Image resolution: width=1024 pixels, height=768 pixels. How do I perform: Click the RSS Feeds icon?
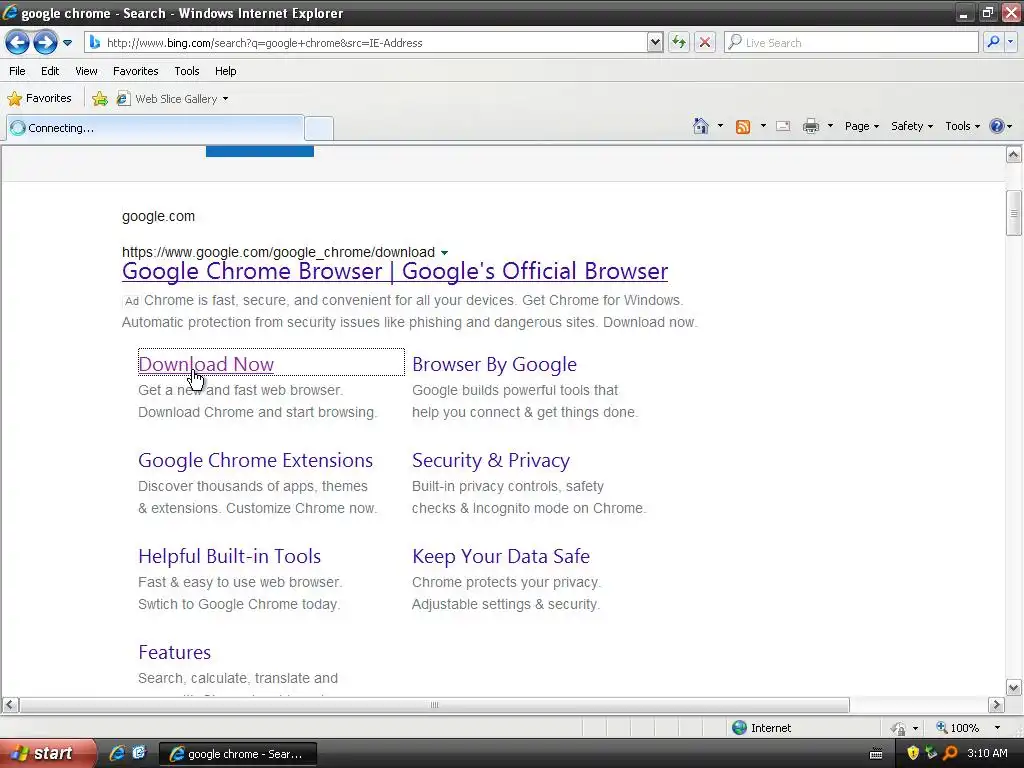click(x=743, y=127)
